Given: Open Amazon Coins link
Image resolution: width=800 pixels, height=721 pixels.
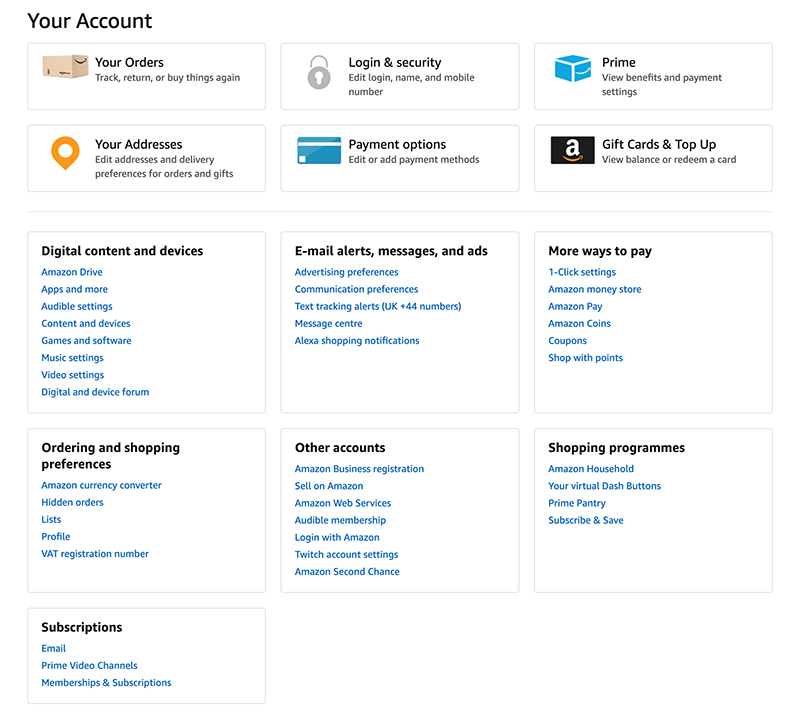Looking at the screenshot, I should (579, 324).
